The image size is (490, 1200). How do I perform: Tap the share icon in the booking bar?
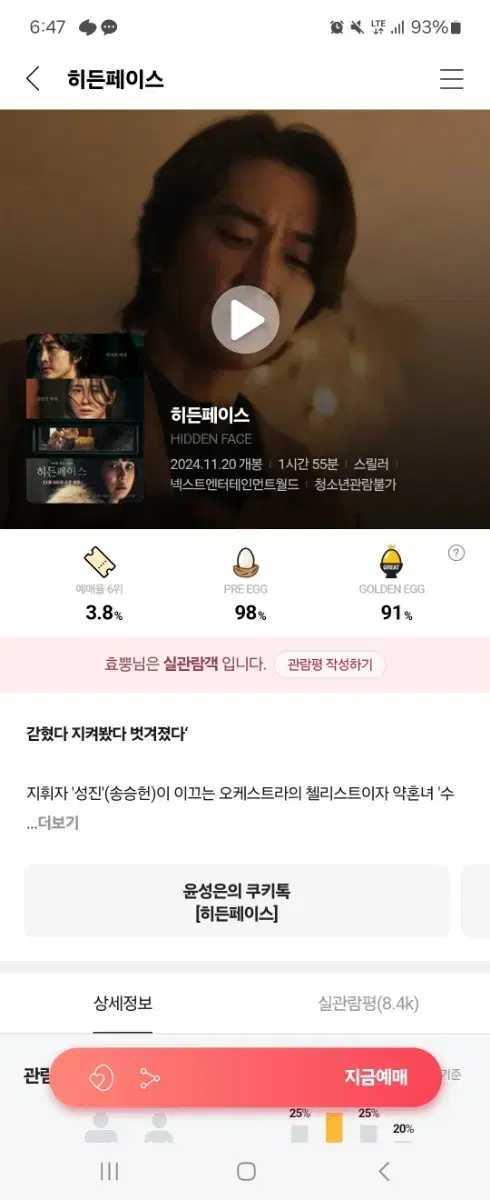coord(150,1077)
